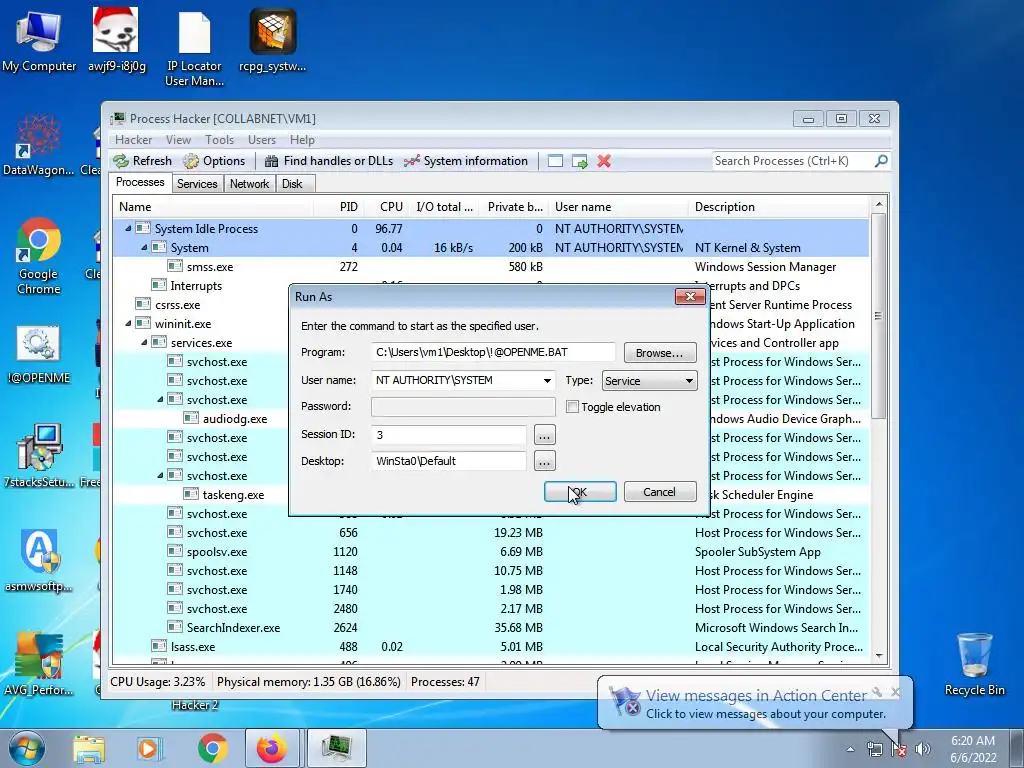This screenshot has height=768, width=1024.
Task: Click the Browse... button
Action: (660, 353)
